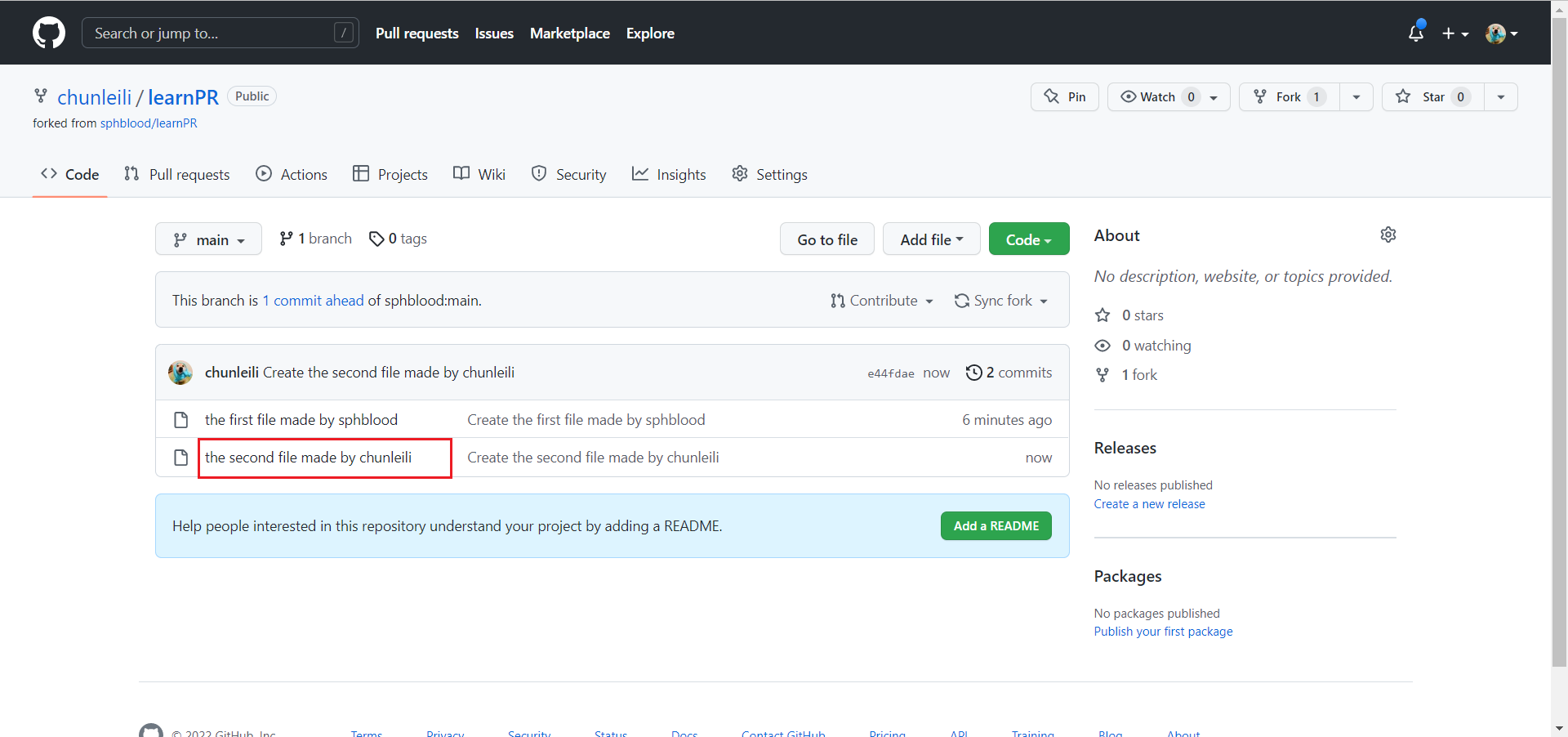Open the Wiki tab

pos(479,174)
